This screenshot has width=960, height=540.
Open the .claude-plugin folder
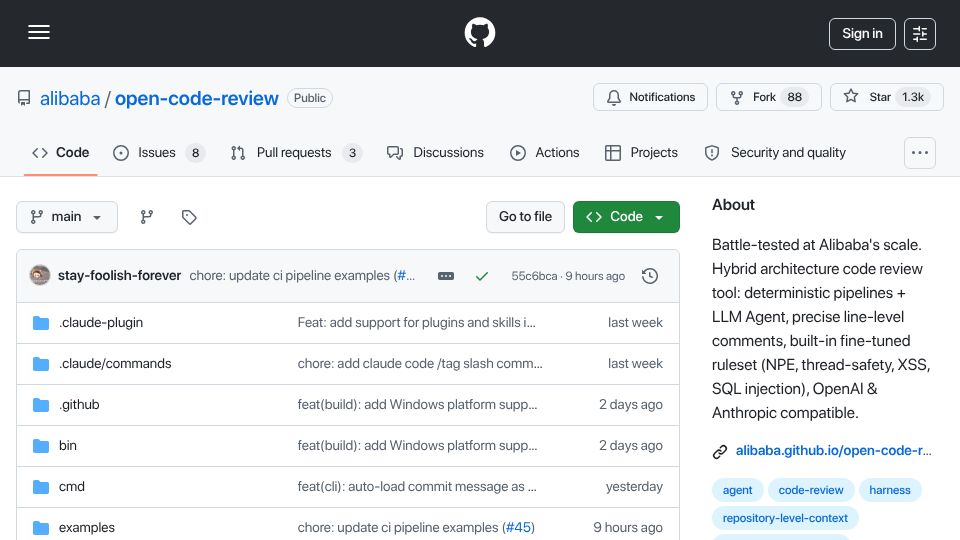coord(101,323)
